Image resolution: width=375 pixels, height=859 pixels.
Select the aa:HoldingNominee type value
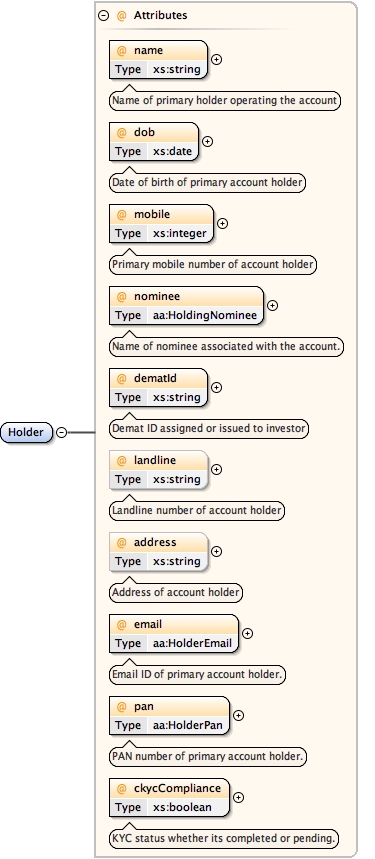[x=205, y=315]
